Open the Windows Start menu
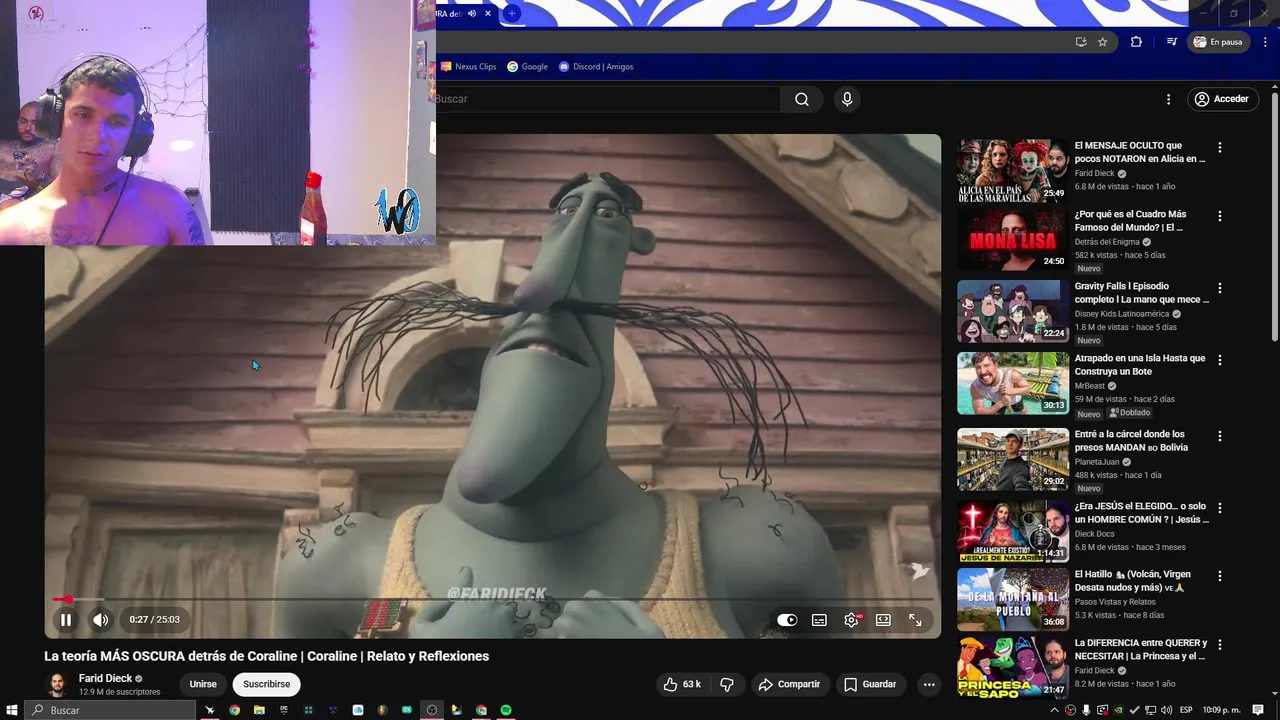 (12, 710)
